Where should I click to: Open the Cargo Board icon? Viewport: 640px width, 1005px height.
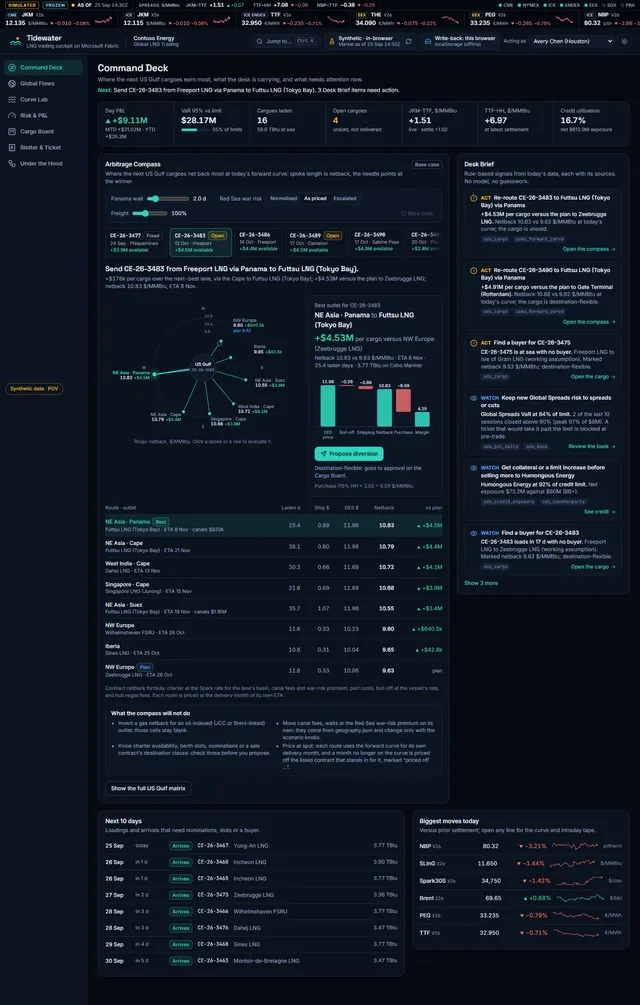click(12, 131)
